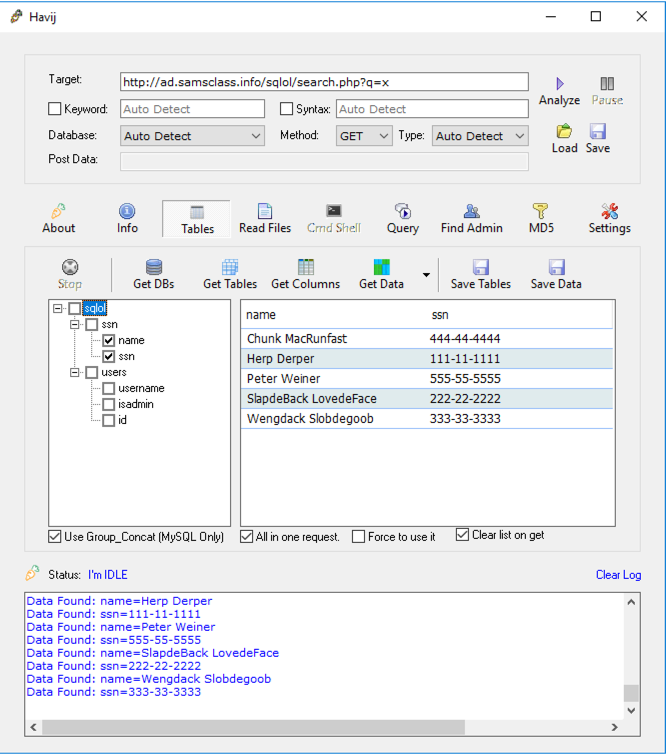This screenshot has height=755, width=666.
Task: Click the Analyze play icon
Action: 560,84
